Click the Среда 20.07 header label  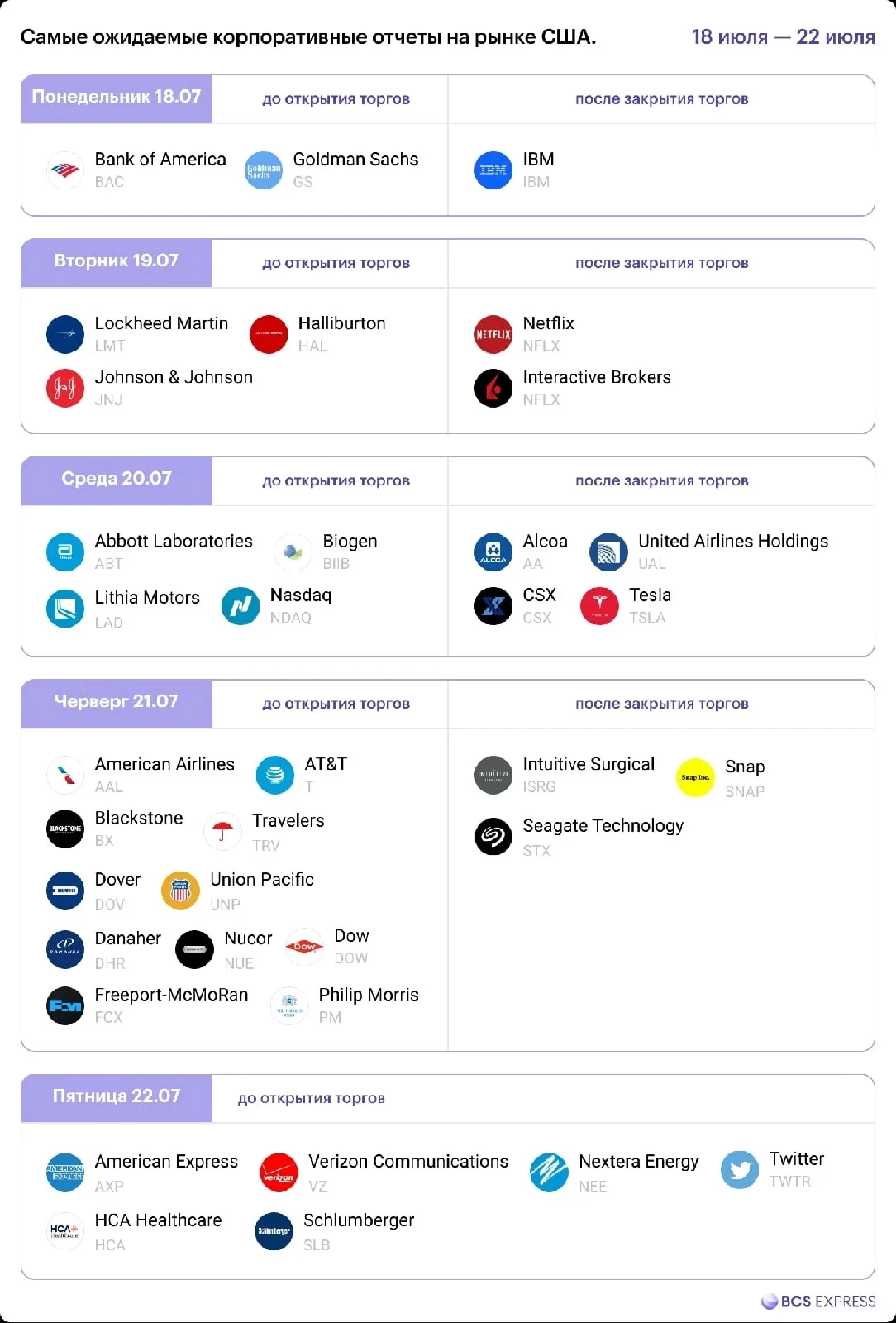pyautogui.click(x=117, y=480)
